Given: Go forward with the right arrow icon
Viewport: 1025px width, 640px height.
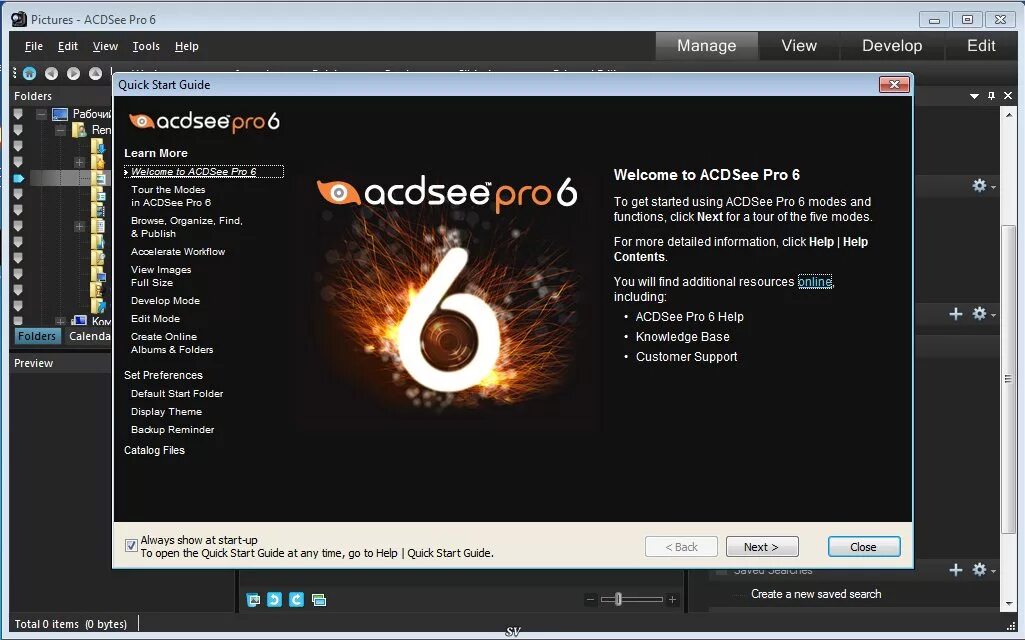Looking at the screenshot, I should tap(73, 73).
